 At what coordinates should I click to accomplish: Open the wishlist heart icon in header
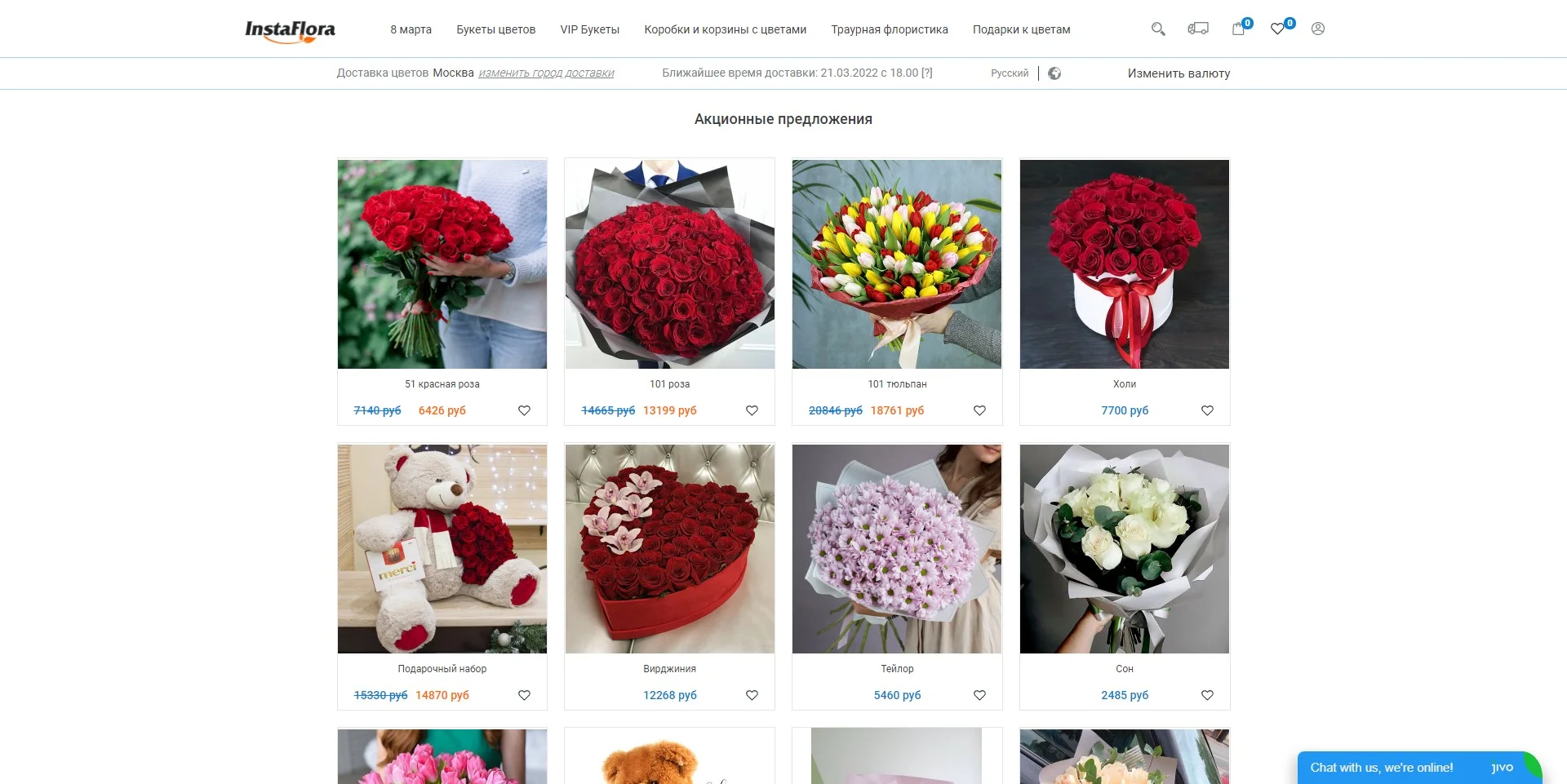tap(1278, 29)
